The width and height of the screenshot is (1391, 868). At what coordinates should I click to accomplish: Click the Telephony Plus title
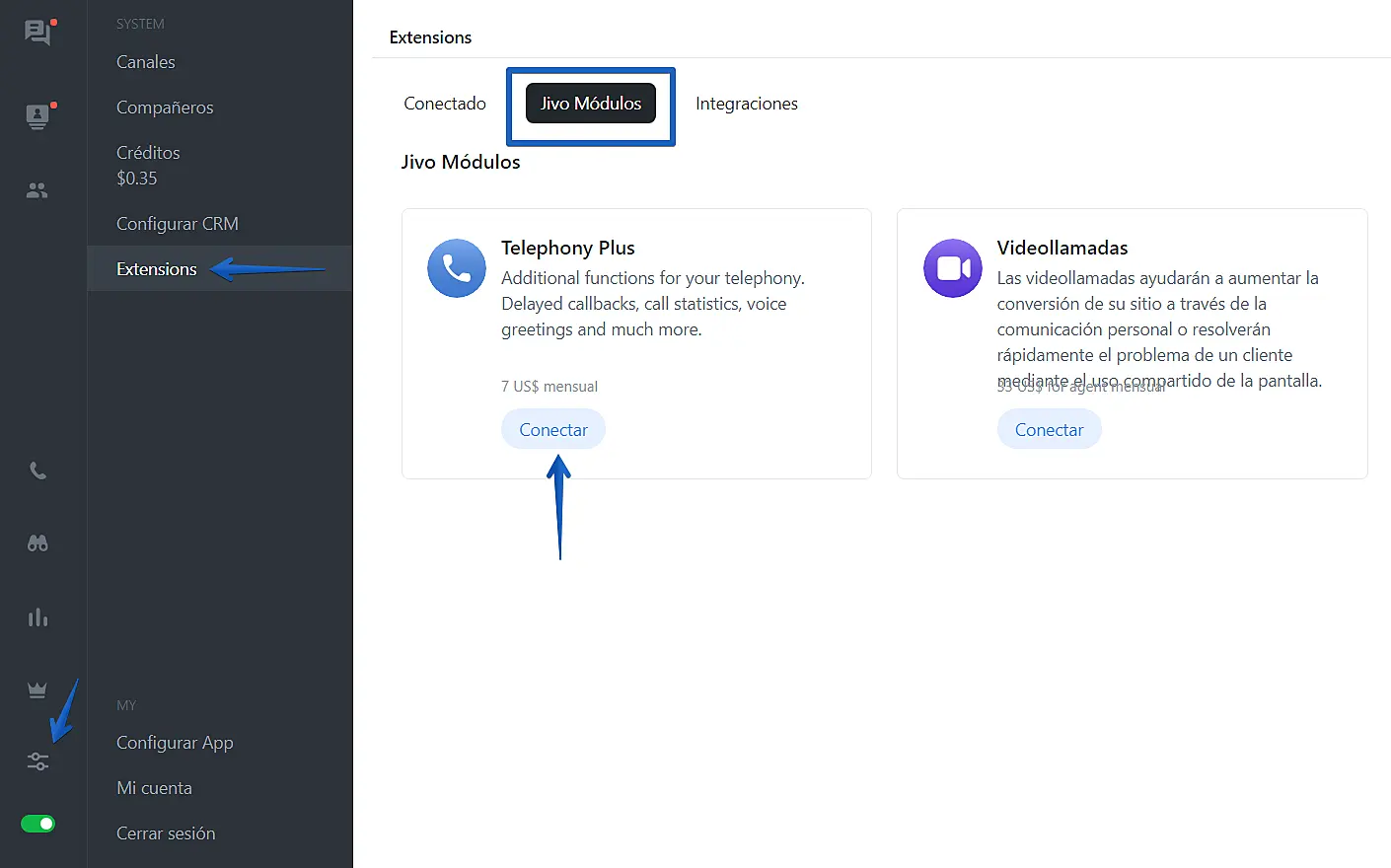tap(568, 248)
